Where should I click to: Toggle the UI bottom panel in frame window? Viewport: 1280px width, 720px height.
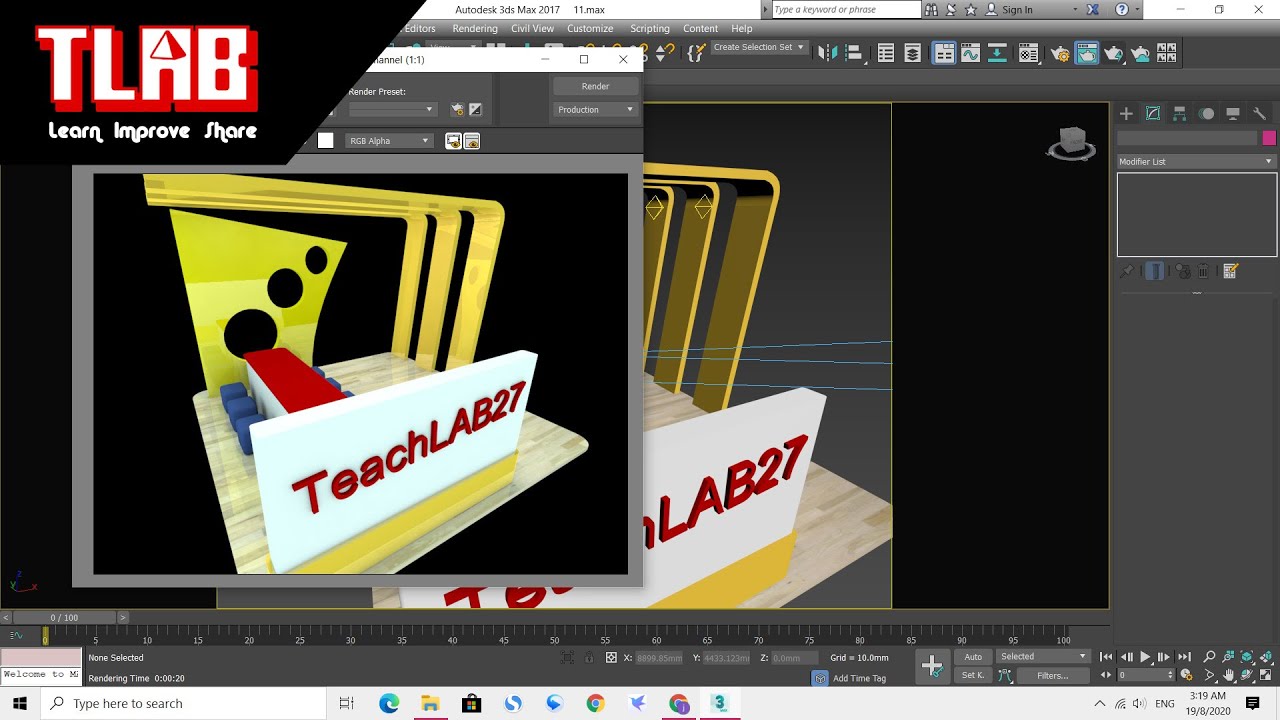pyautogui.click(x=472, y=141)
